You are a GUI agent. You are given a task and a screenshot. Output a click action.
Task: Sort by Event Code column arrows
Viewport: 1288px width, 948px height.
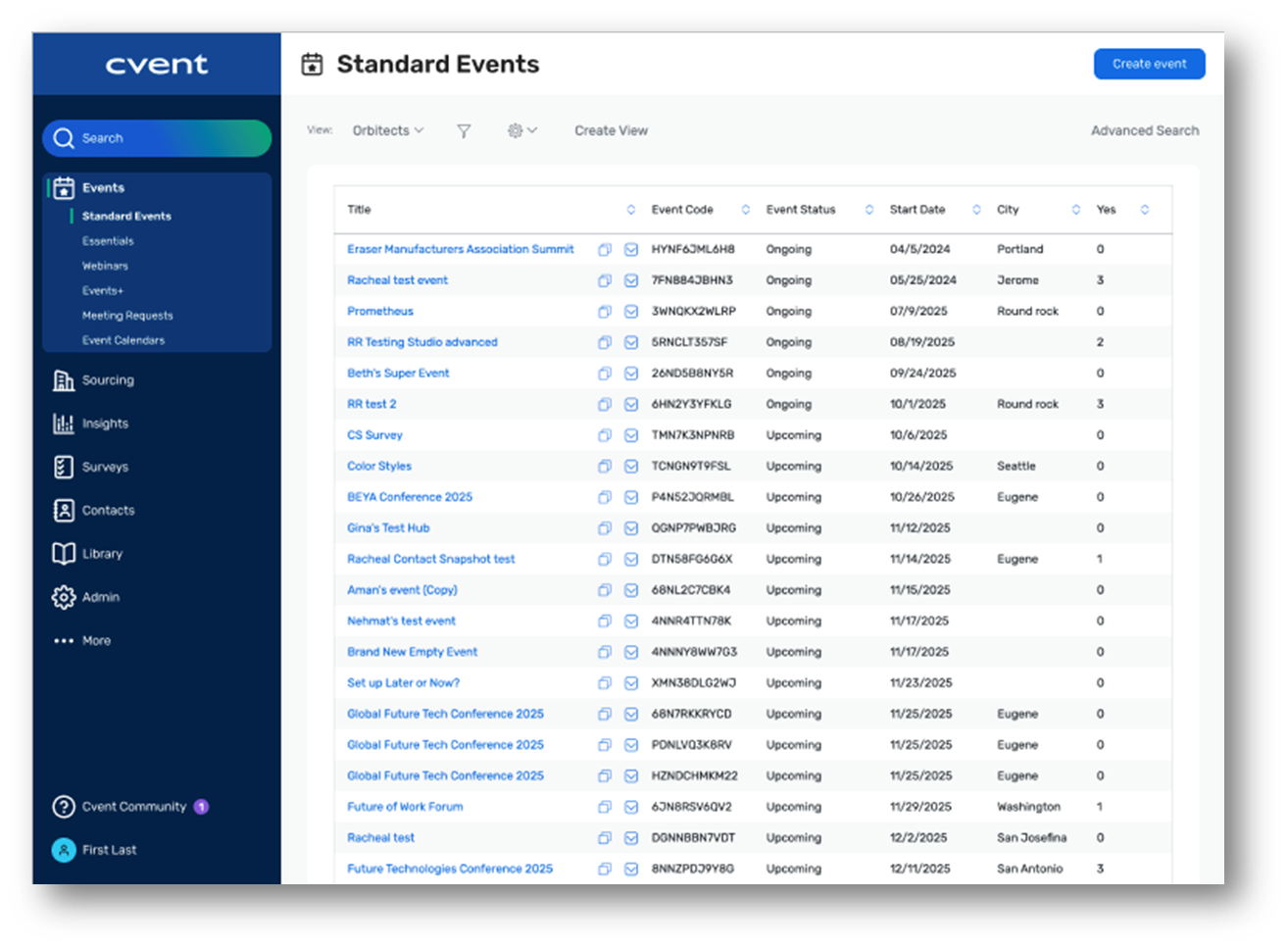pos(745,210)
